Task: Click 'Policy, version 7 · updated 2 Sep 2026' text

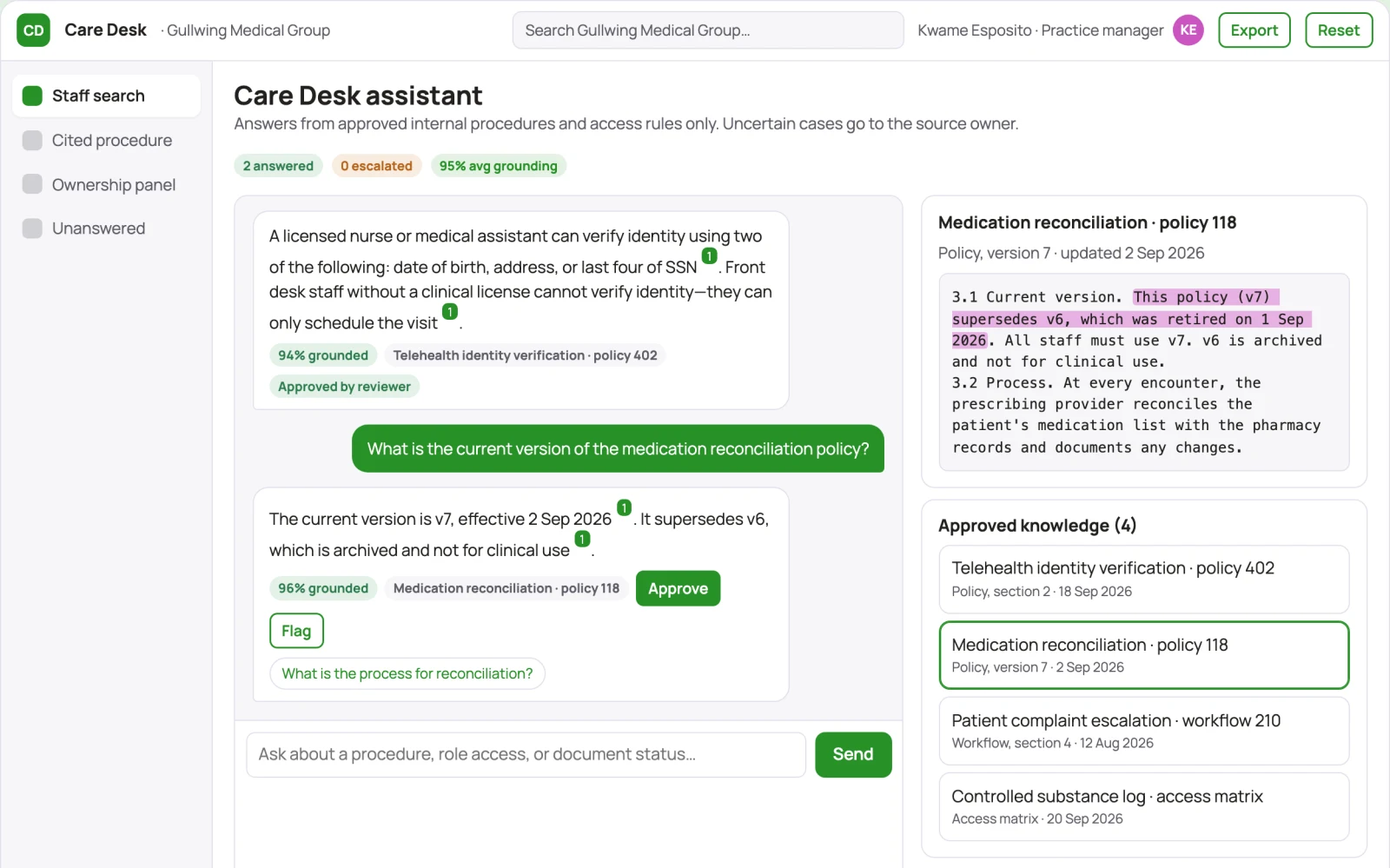Action: pyautogui.click(x=1071, y=253)
